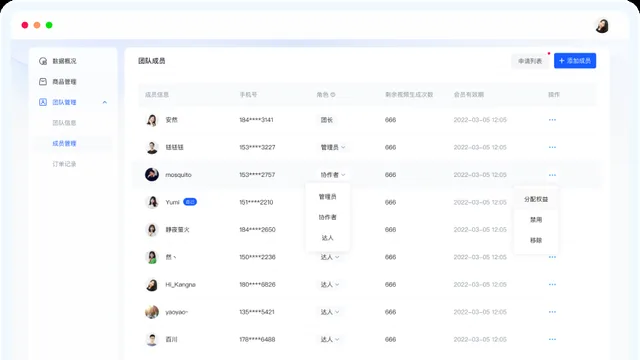The width and height of the screenshot is (640, 360).
Task: Click the blue 添加成员 button
Action: [x=575, y=61]
